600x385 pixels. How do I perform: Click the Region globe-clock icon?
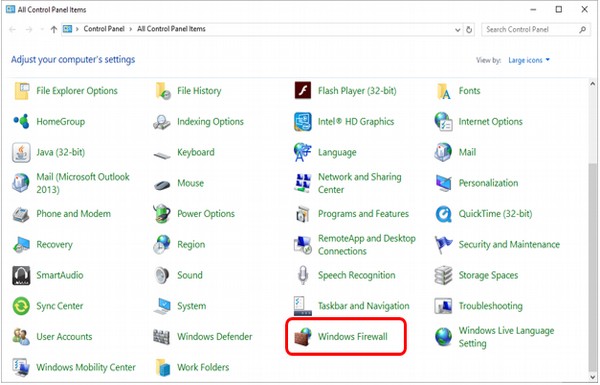(x=162, y=244)
